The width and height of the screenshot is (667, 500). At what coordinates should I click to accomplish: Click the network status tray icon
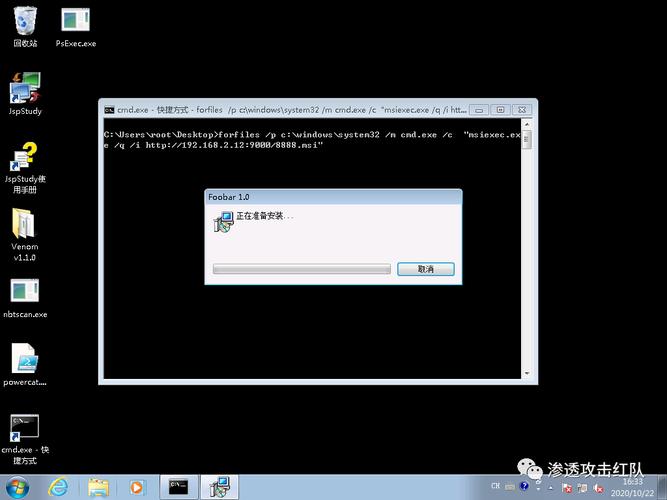tap(582, 488)
